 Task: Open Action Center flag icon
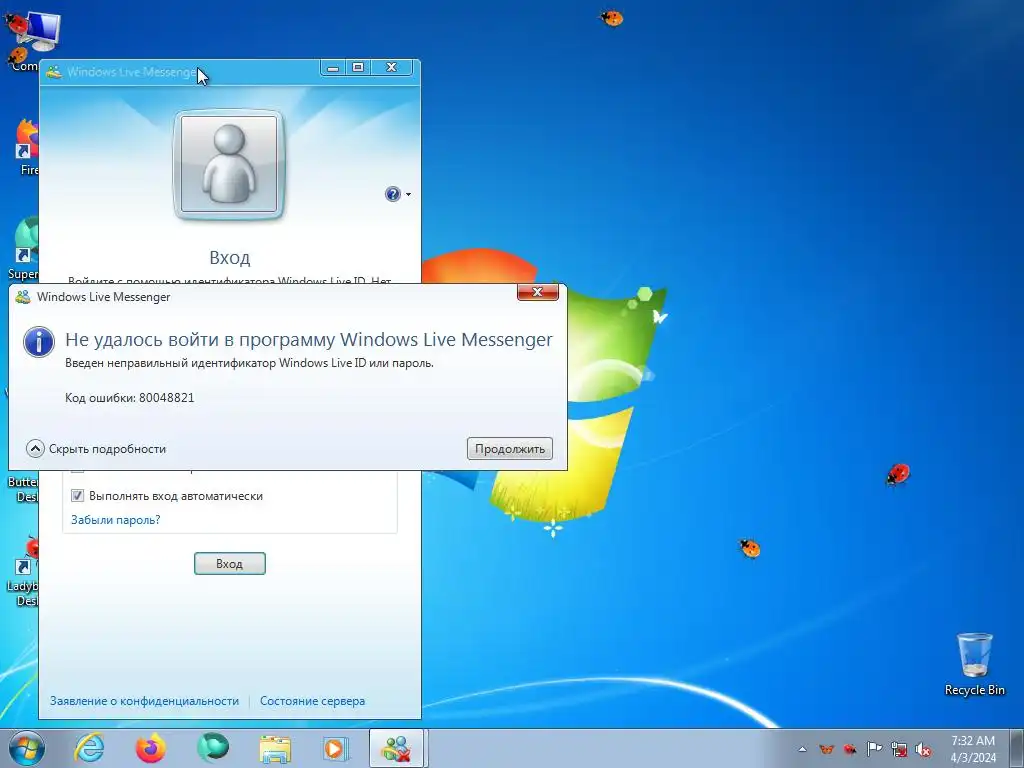[874, 749]
